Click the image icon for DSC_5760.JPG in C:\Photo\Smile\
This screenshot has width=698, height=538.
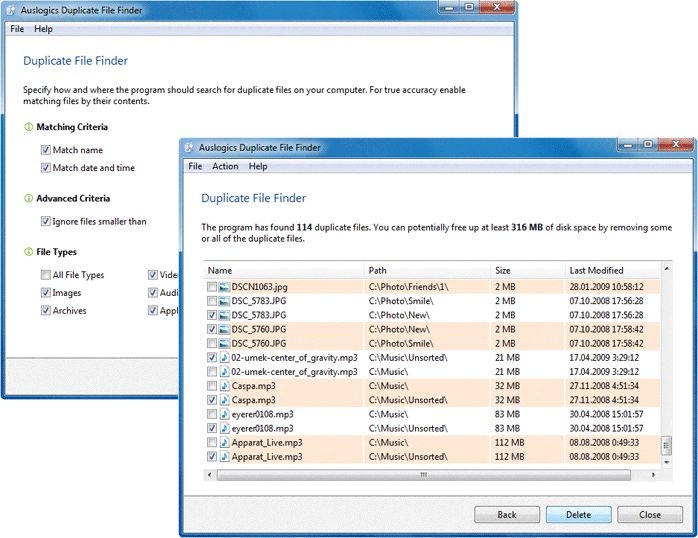click(224, 344)
